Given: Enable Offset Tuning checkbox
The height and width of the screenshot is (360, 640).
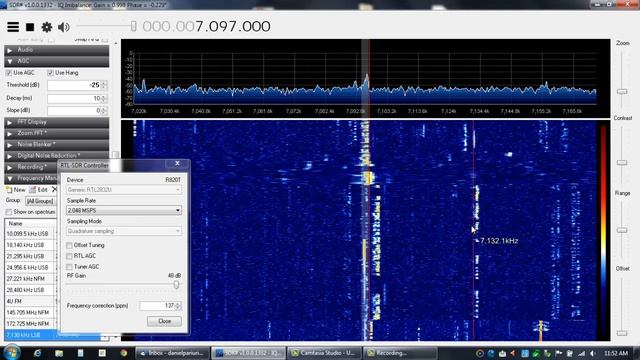Looking at the screenshot, I should [69, 245].
